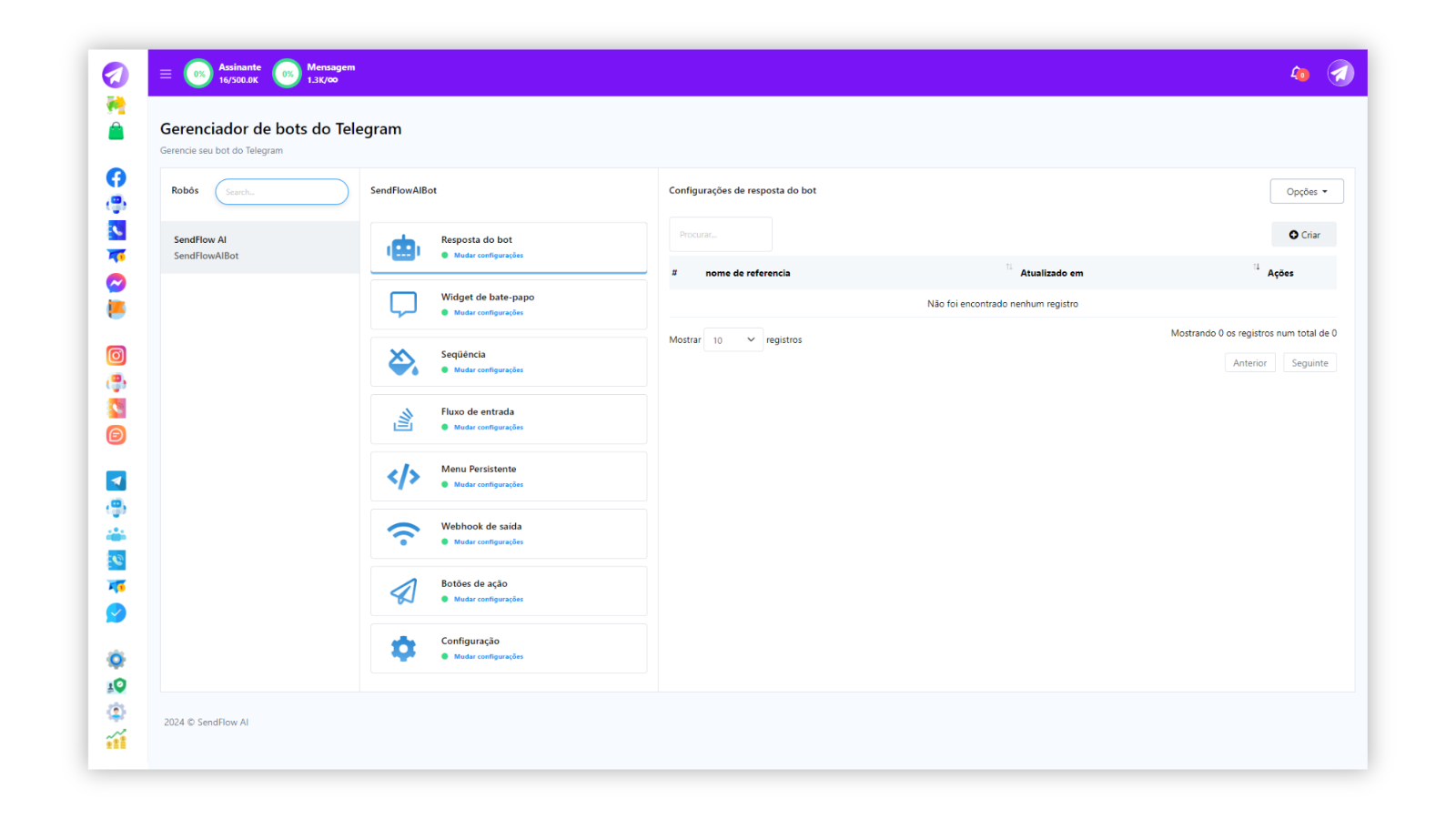
Task: Select the Botões de ação option
Action: (509, 591)
